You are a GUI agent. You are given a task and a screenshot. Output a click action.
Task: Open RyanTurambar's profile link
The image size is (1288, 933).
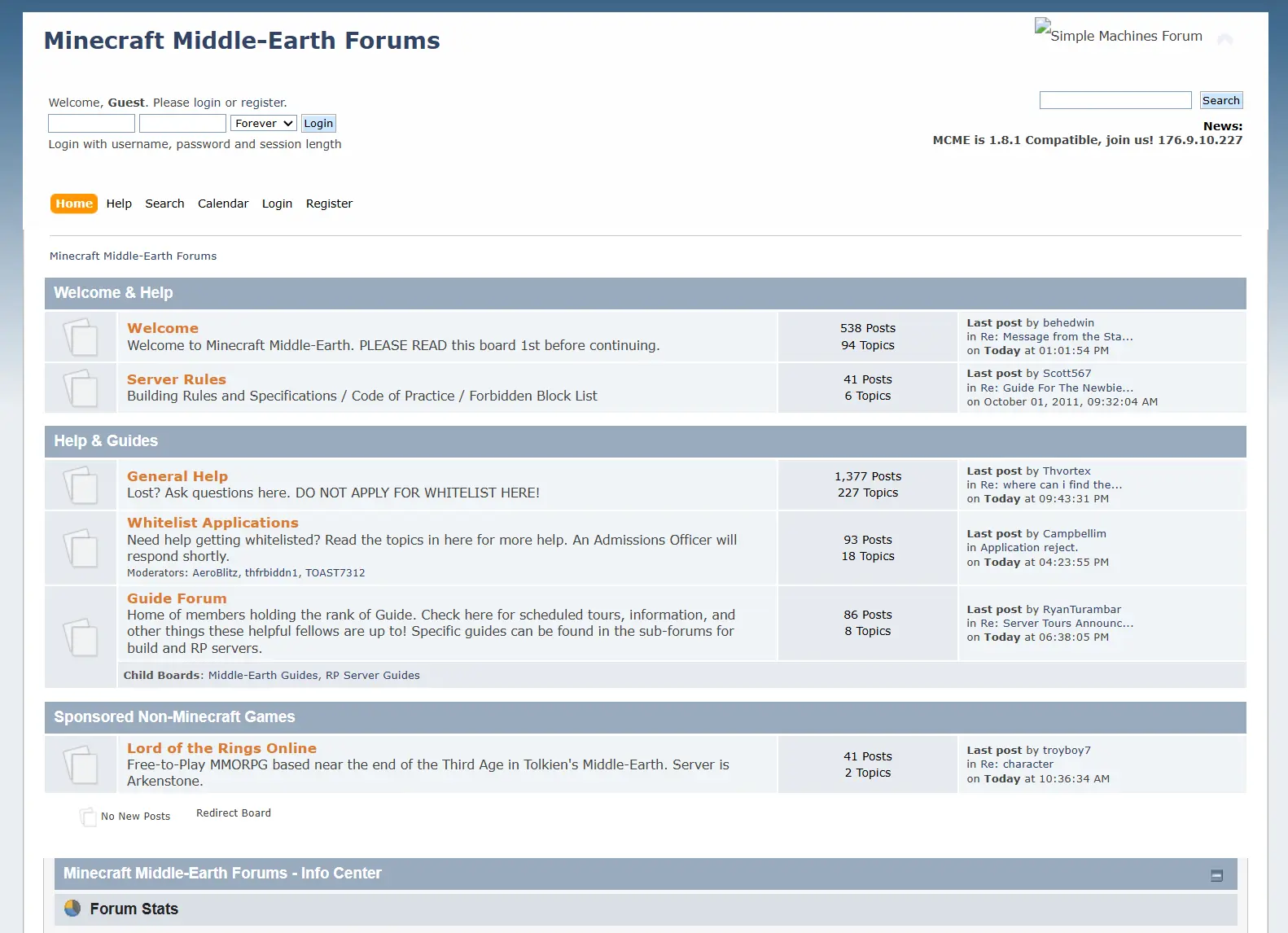pyautogui.click(x=1082, y=610)
